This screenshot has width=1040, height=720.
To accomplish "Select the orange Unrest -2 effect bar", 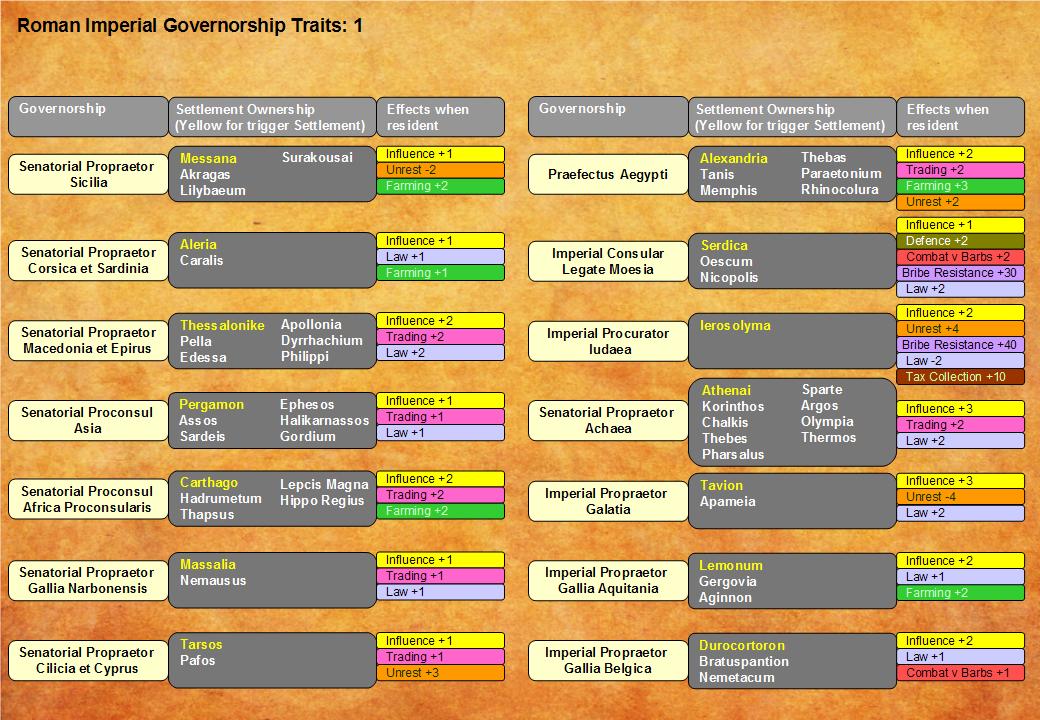I will click(440, 170).
